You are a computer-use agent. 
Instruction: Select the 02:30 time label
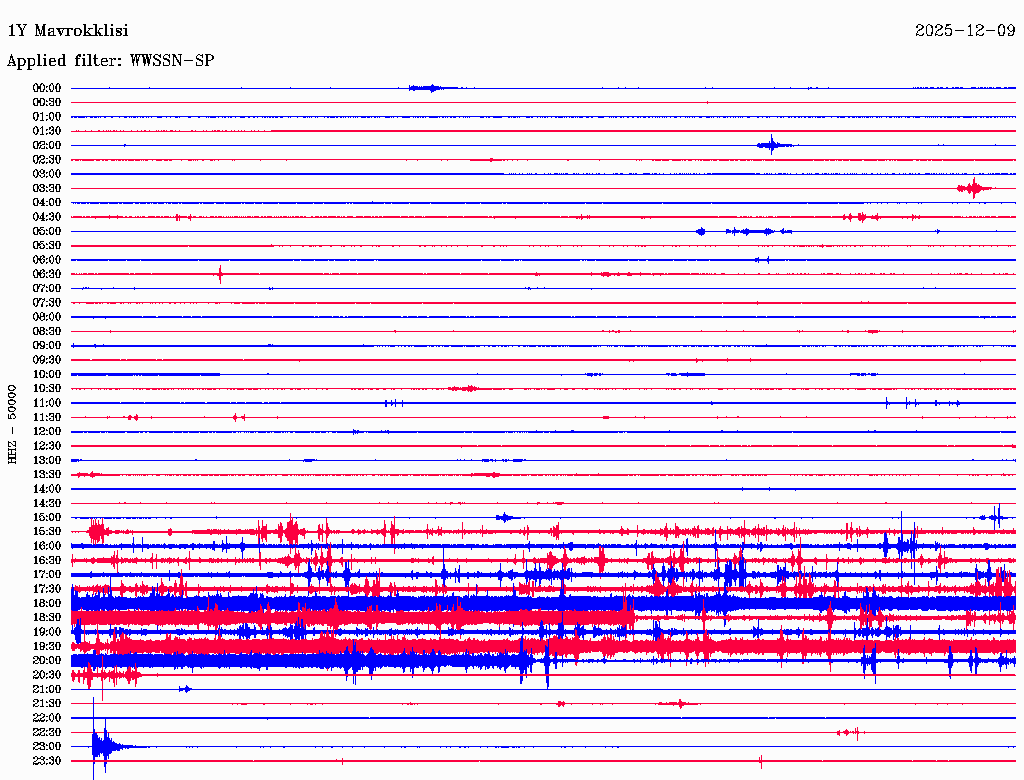47,160
